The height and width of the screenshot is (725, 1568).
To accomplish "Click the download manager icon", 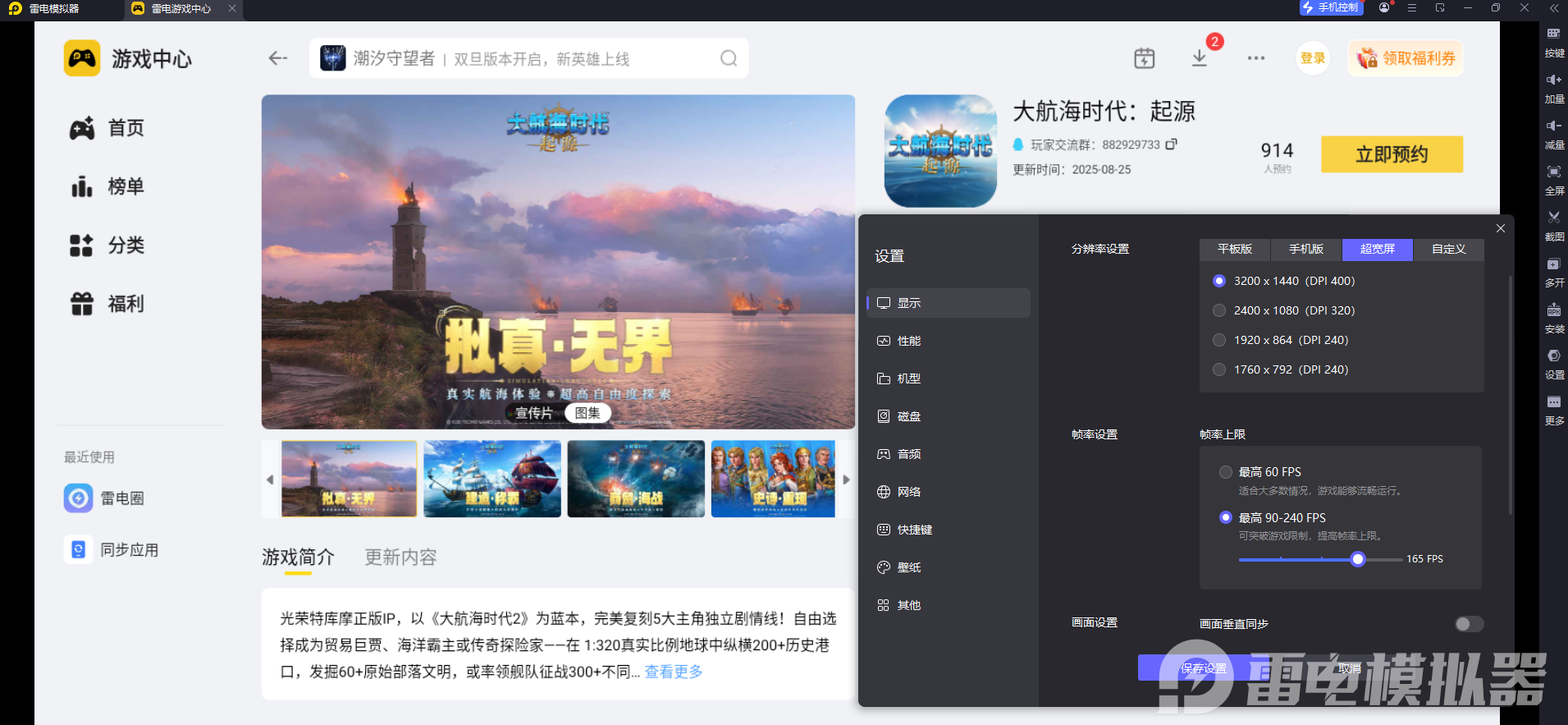I will pos(1199,58).
